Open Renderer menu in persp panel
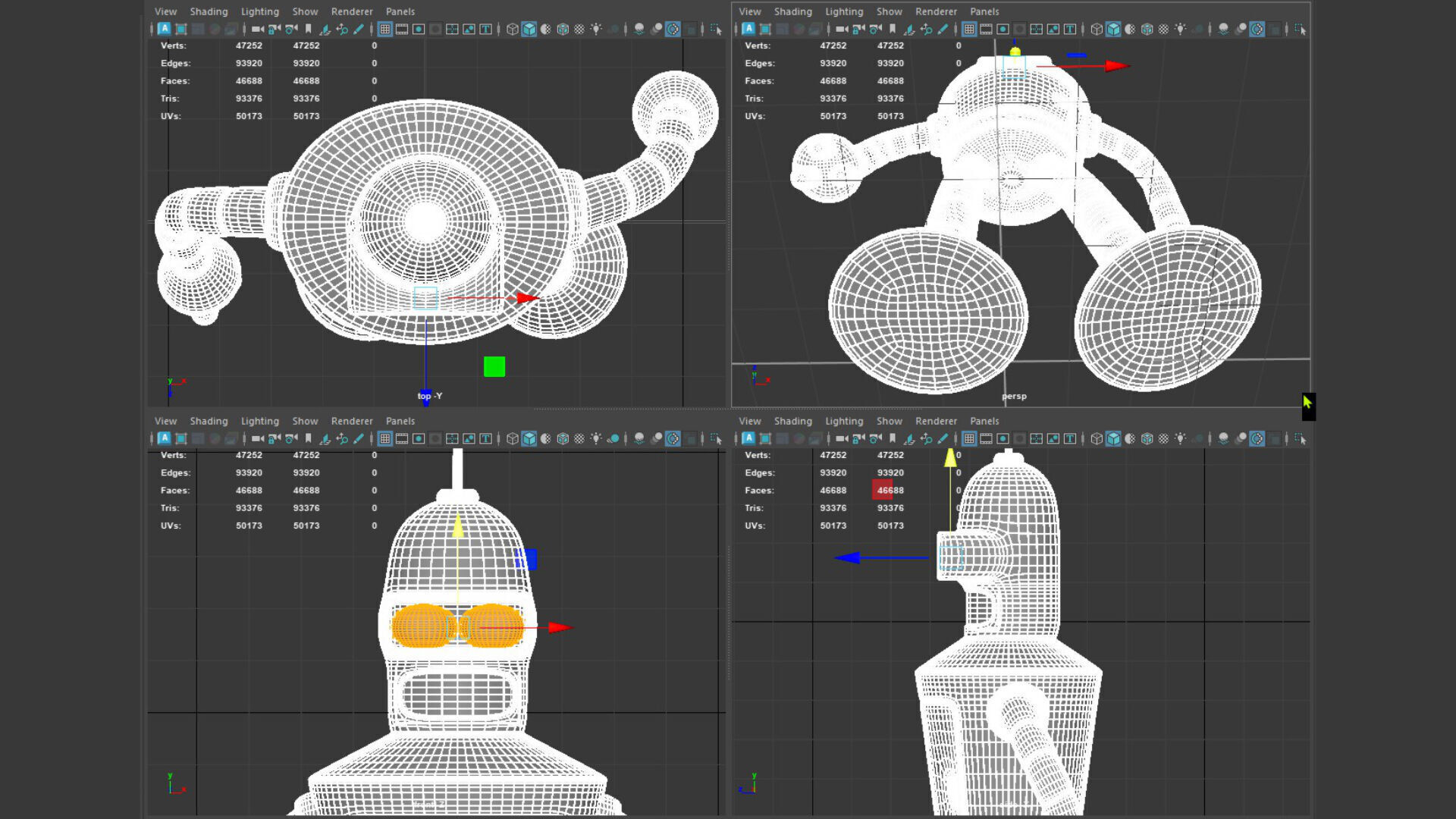1456x819 pixels. 936,11
